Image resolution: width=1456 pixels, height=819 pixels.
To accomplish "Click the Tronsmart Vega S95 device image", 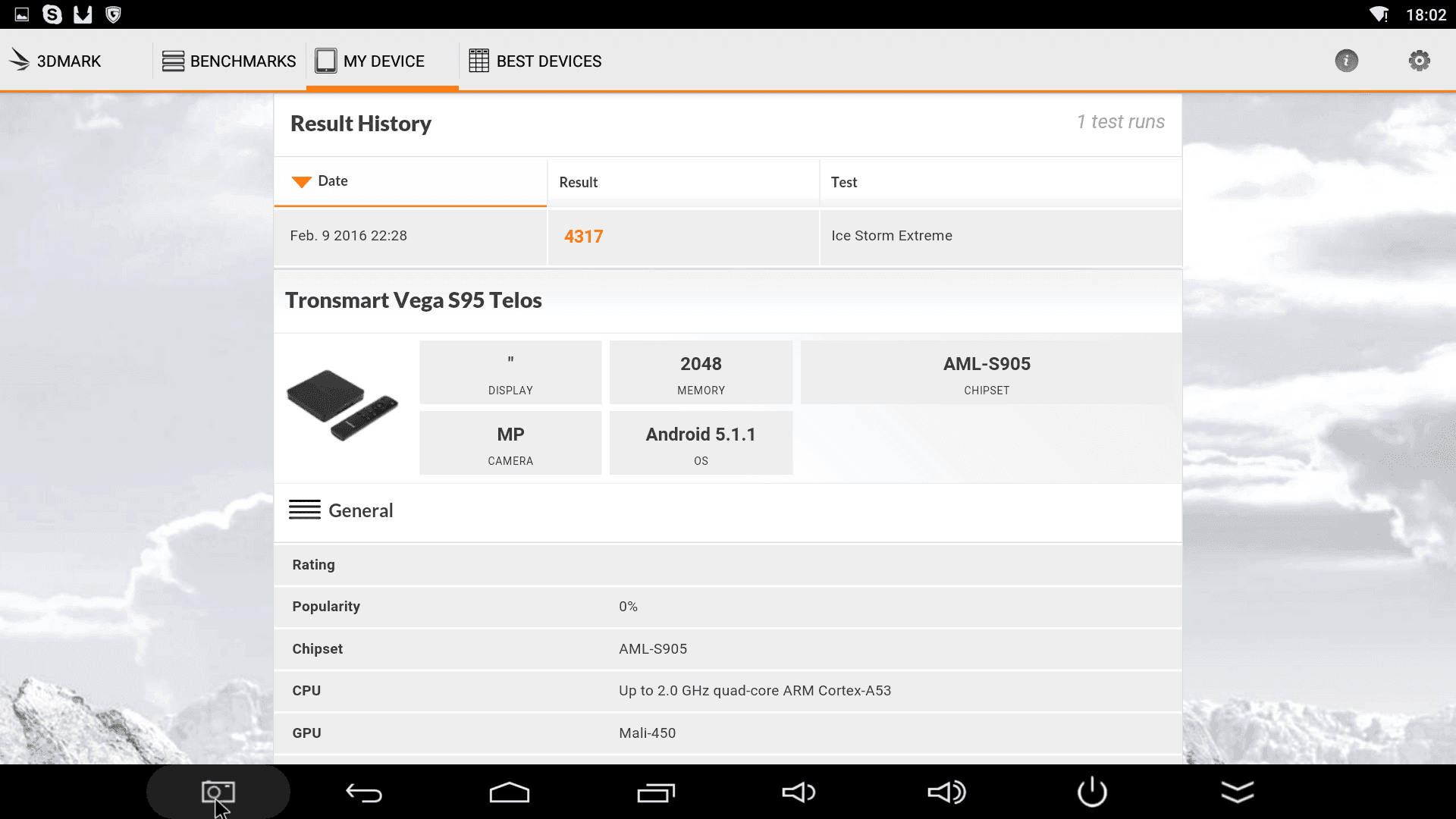I will pyautogui.click(x=343, y=406).
